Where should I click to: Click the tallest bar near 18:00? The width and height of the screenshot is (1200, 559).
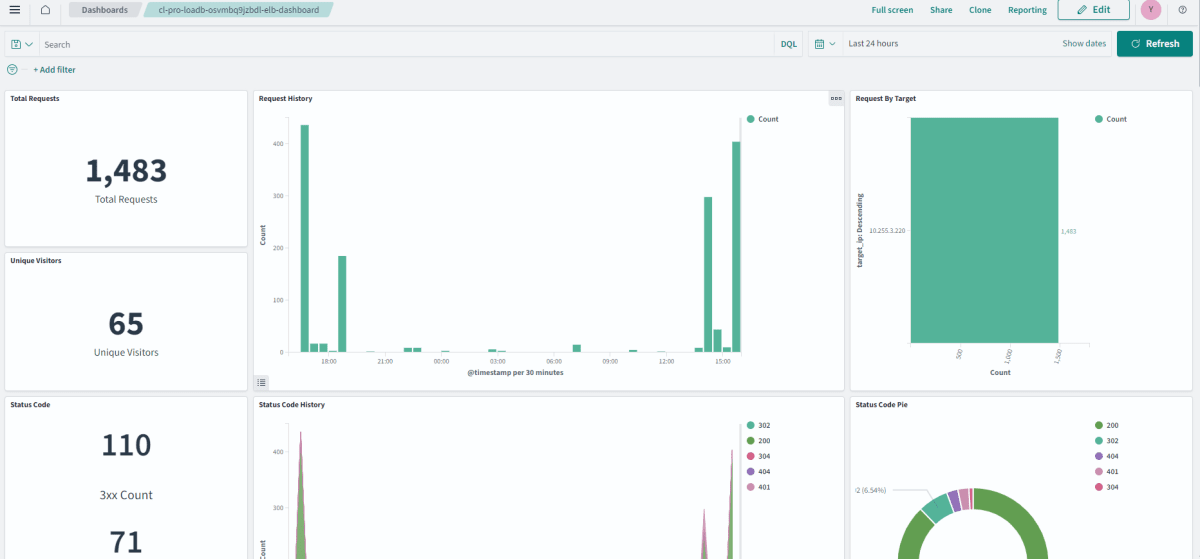pos(305,238)
